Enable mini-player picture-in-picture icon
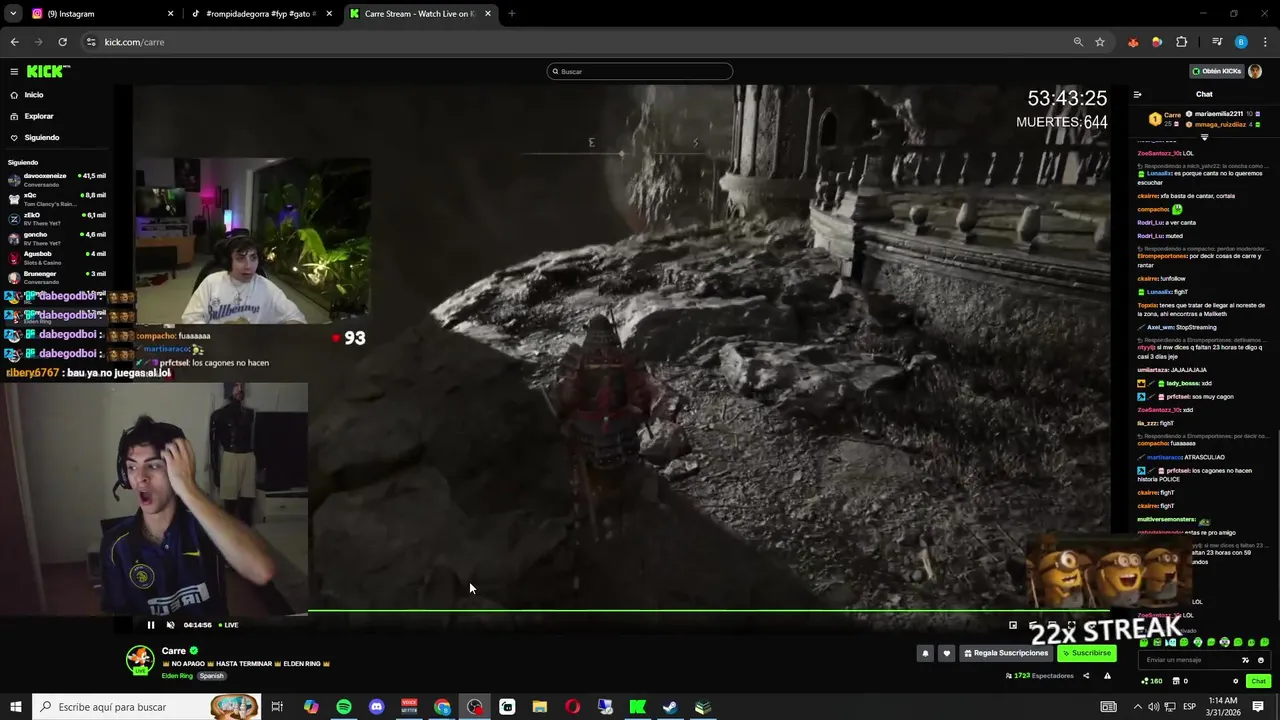 click(x=1013, y=625)
